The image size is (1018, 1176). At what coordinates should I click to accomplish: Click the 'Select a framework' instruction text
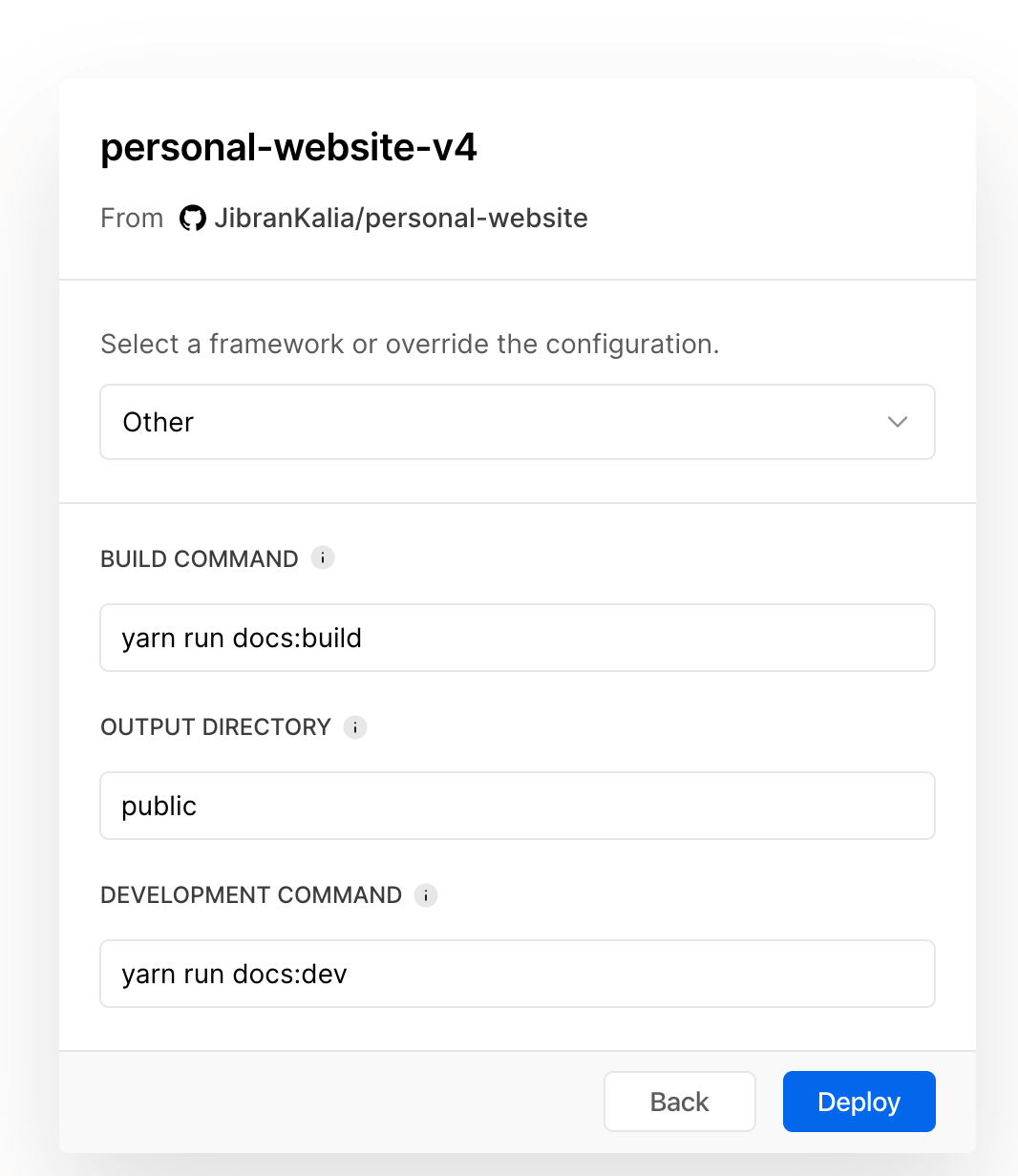pos(410,344)
